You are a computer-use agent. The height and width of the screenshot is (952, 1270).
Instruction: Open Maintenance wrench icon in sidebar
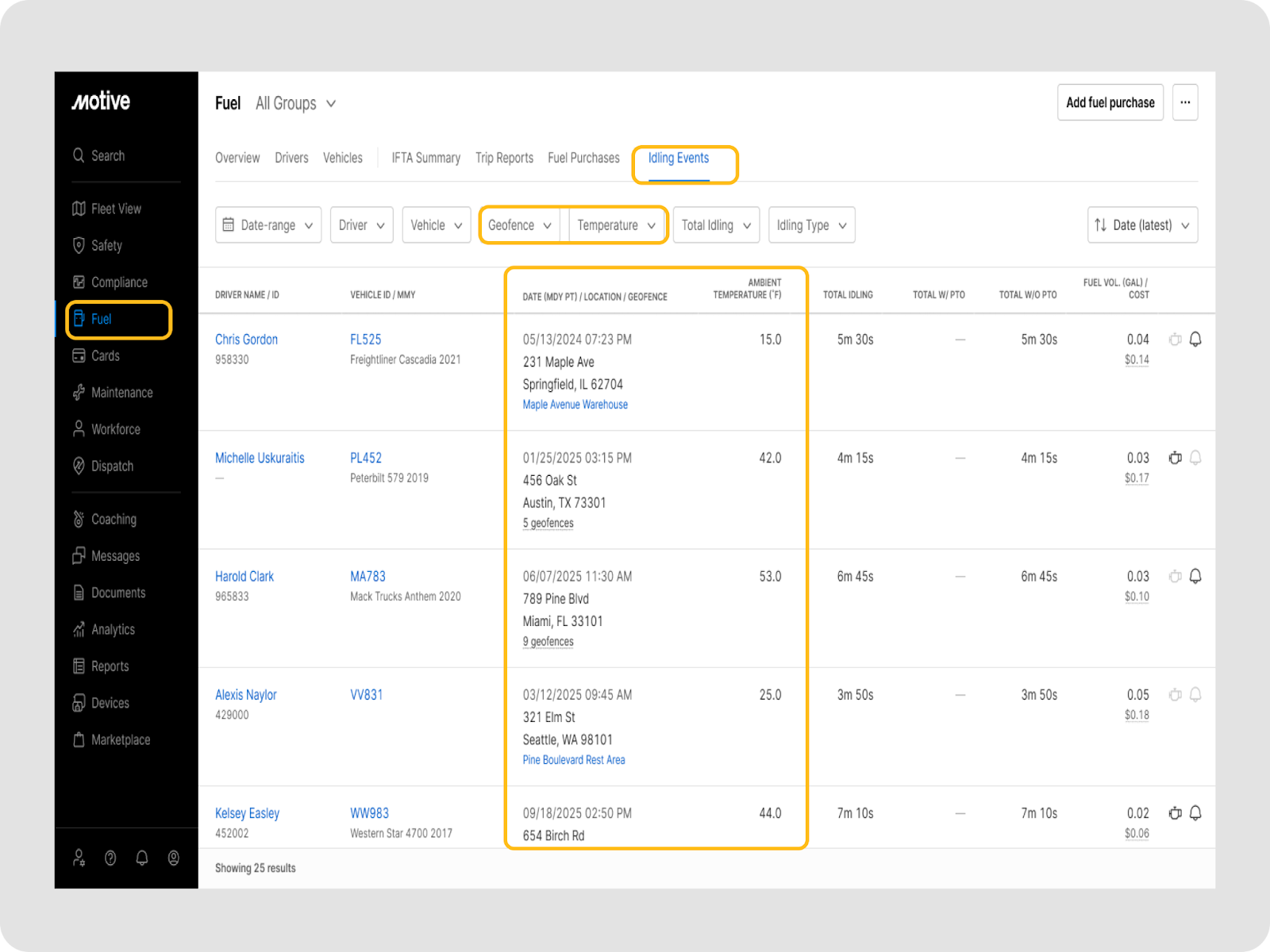[x=79, y=393]
